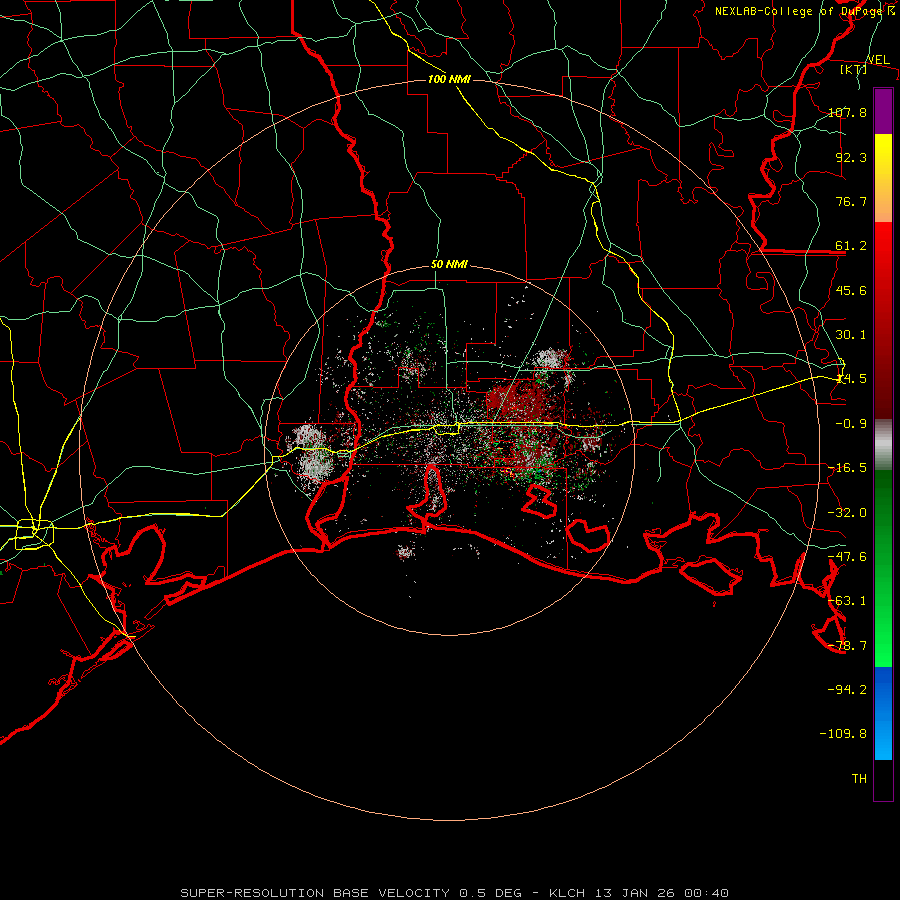
Task: Click the -0.9 value on the velocity scale
Action: 851,424
